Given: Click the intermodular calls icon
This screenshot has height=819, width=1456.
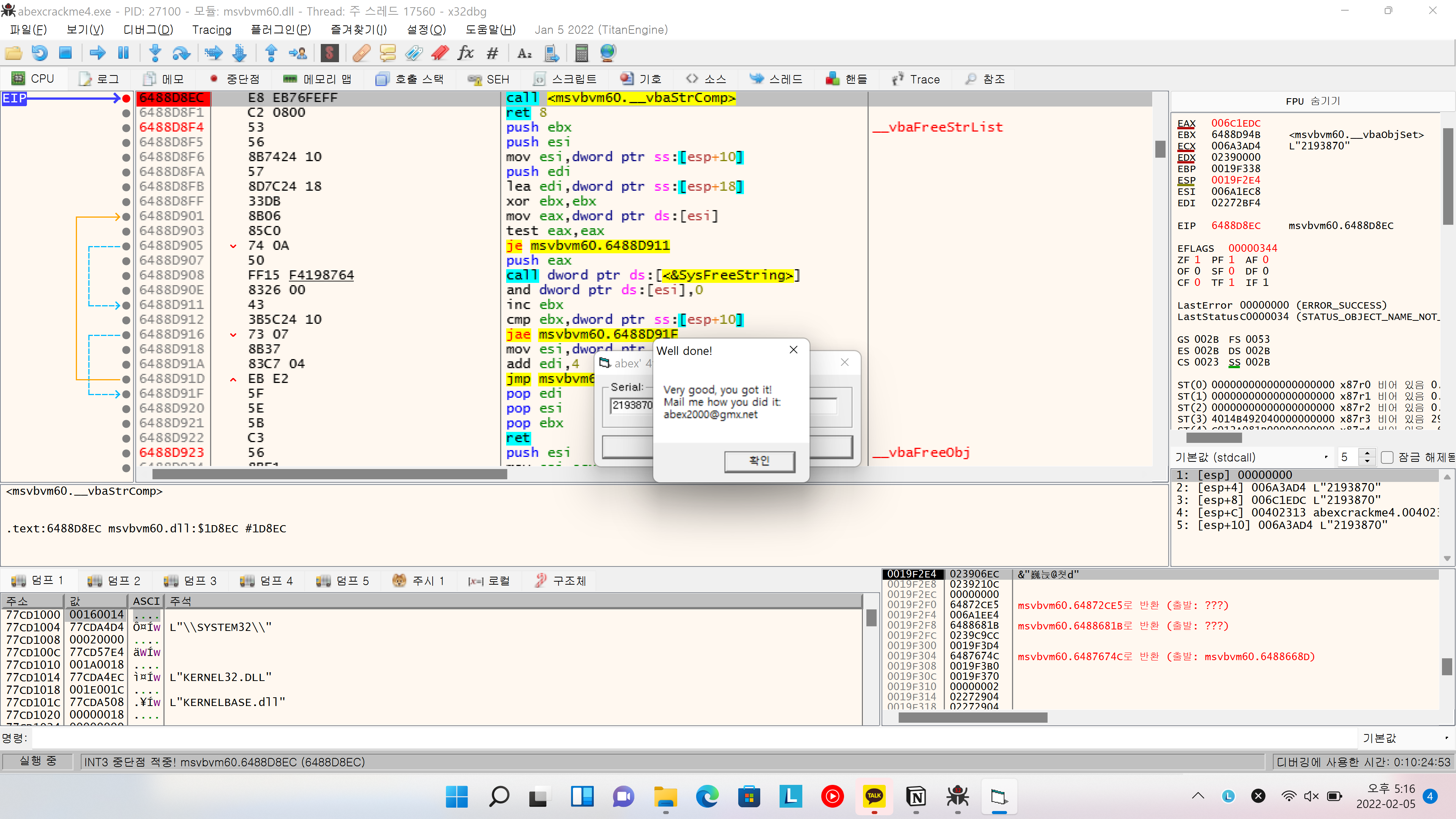Looking at the screenshot, I should click(x=551, y=53).
